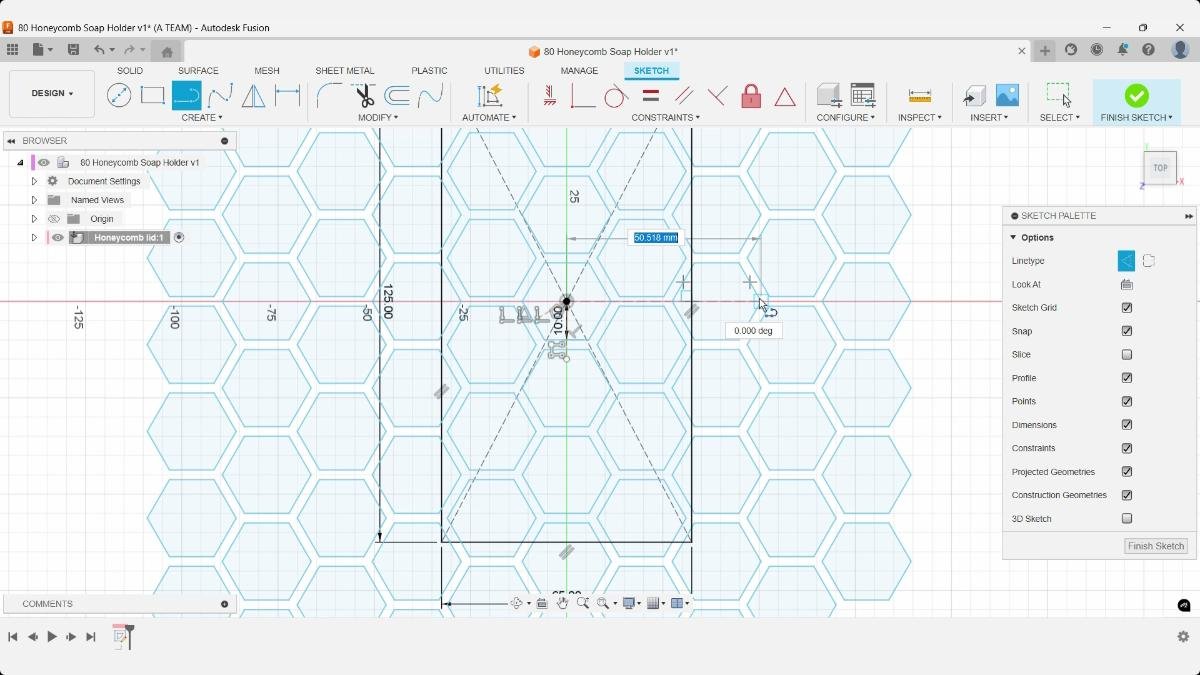Click the Look At icon in palette
1200x675 pixels.
(x=1127, y=285)
